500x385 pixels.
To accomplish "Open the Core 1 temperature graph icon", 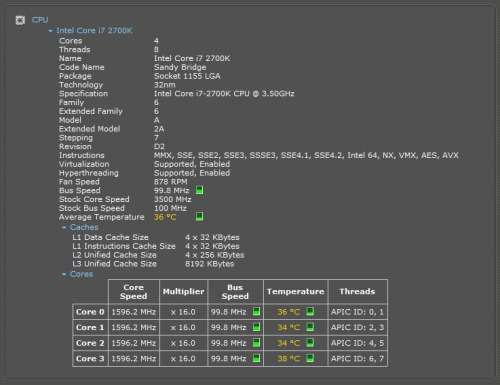I will tap(310, 327).
